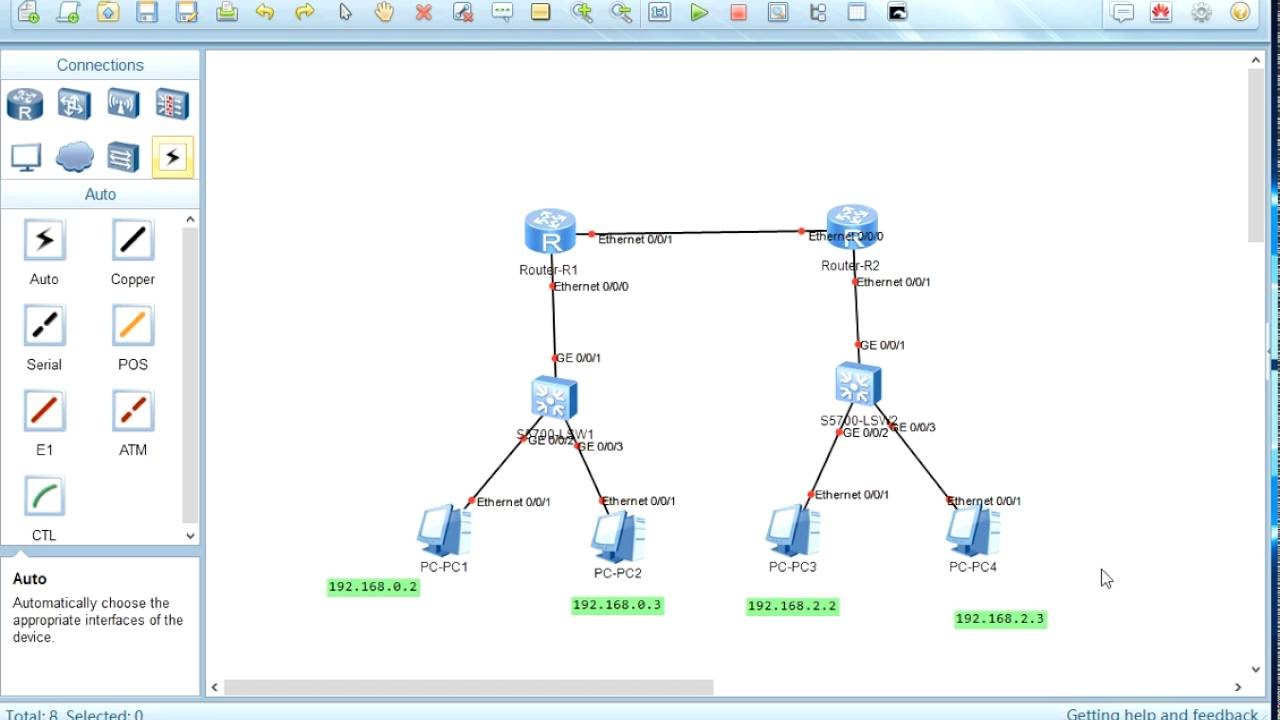1280x720 pixels.
Task: Zoom out of the canvas
Action: pyautogui.click(x=621, y=12)
